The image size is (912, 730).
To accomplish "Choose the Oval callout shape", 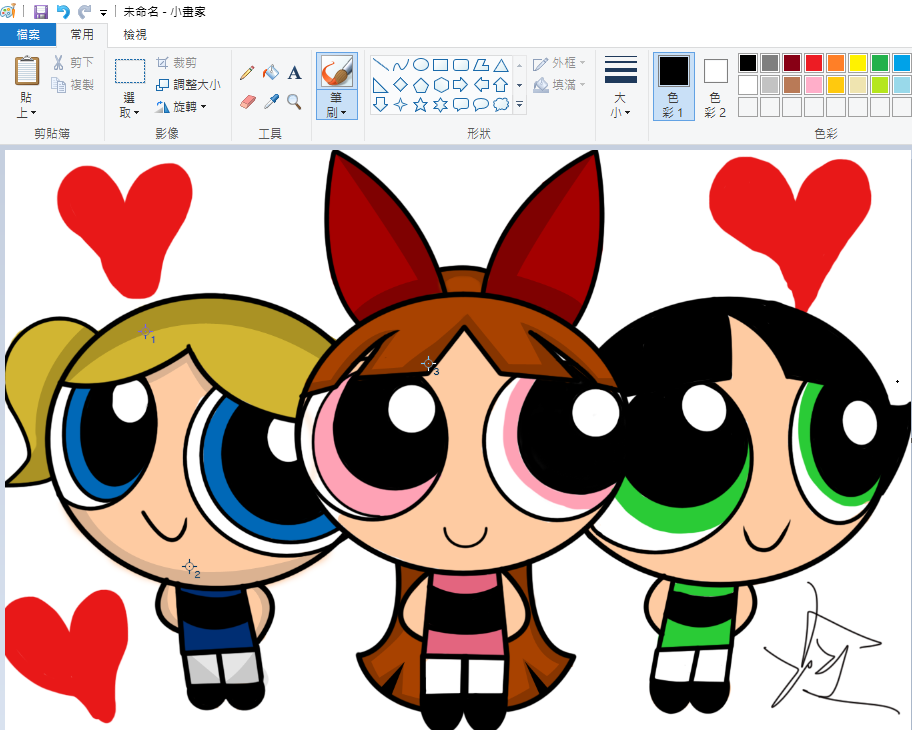I will (481, 105).
